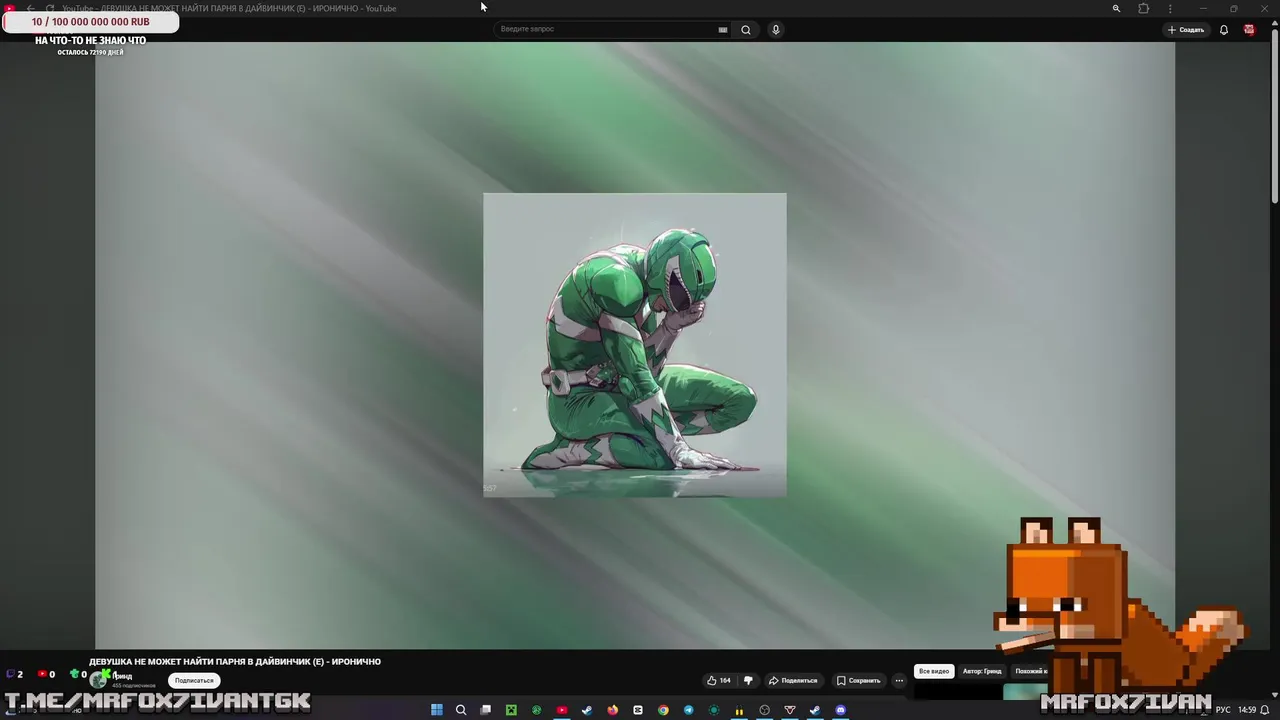
Task: Activate voice search microphone icon
Action: coord(775,30)
